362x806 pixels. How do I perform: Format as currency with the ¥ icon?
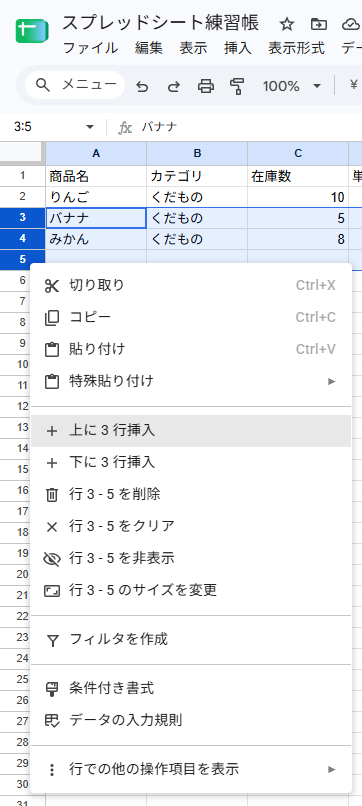[x=353, y=85]
